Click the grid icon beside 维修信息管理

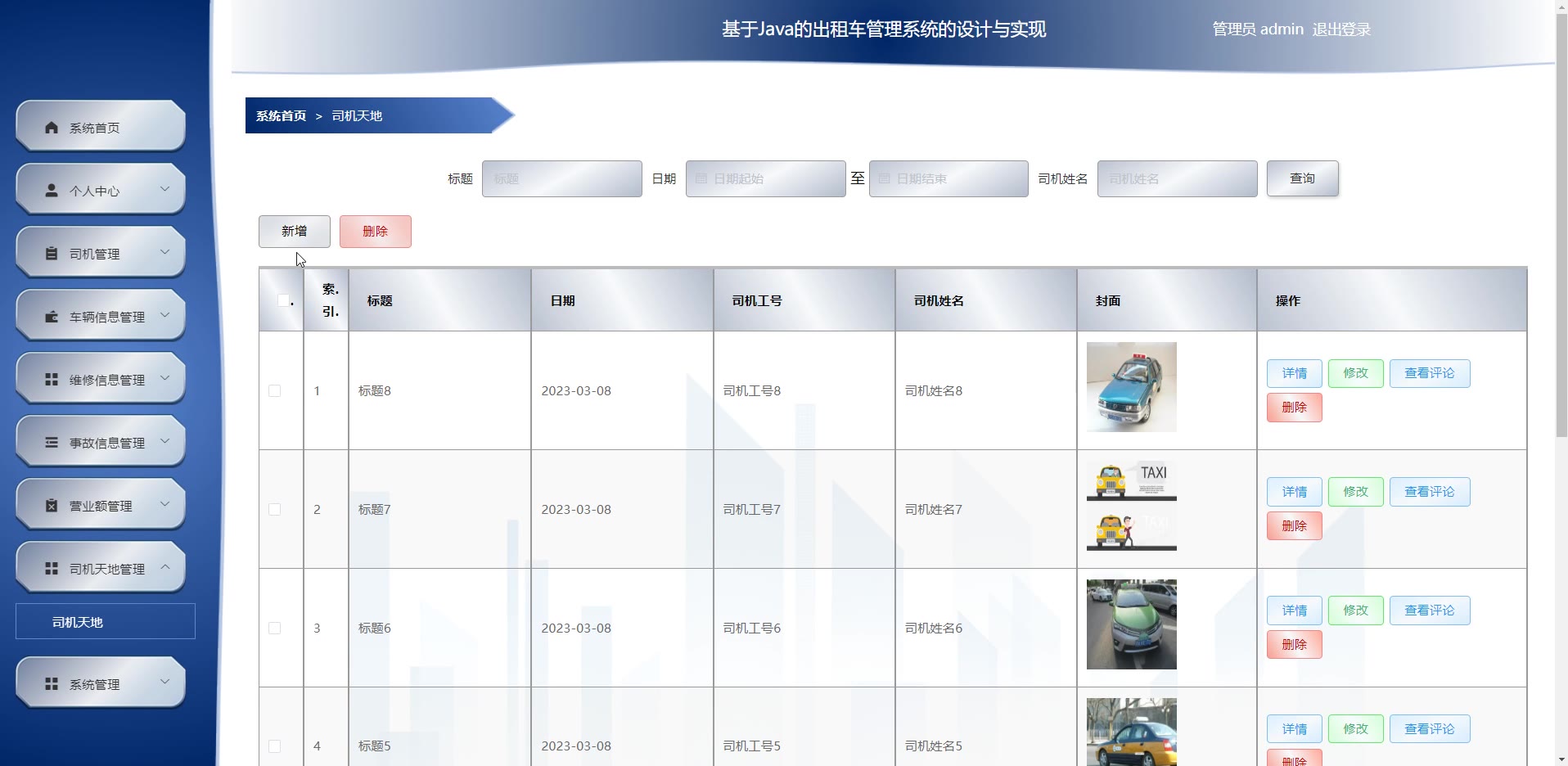[x=52, y=380]
